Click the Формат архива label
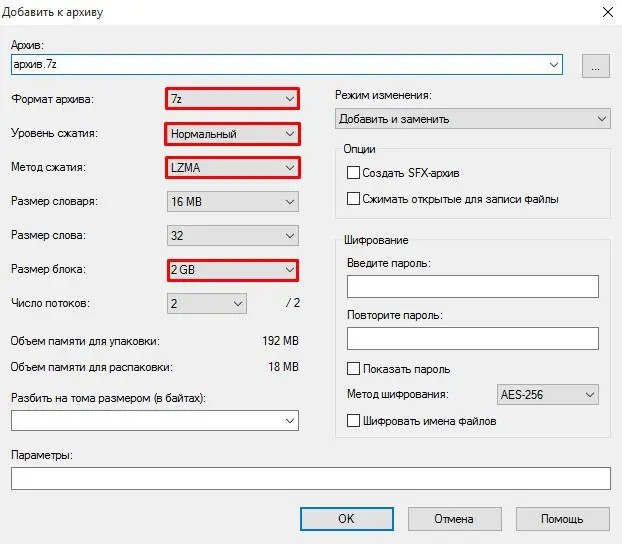The image size is (622, 544). click(52, 99)
